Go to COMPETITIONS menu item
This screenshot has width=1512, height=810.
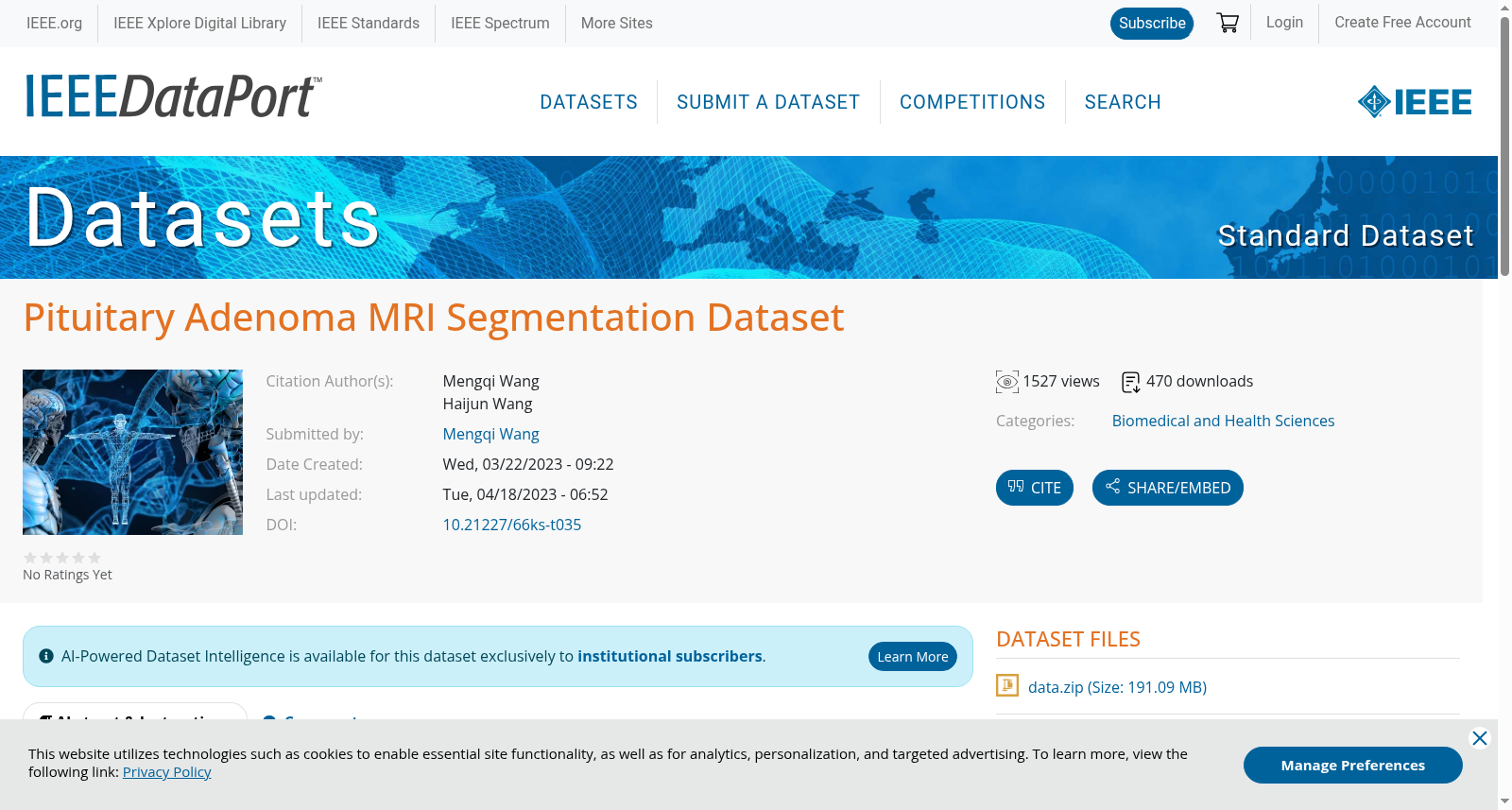pyautogui.click(x=972, y=102)
